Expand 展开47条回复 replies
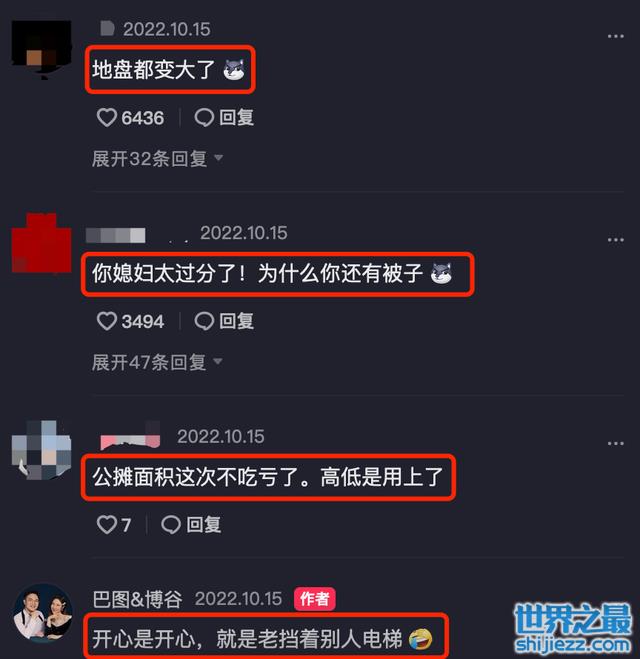The image size is (640, 659). tap(157, 362)
